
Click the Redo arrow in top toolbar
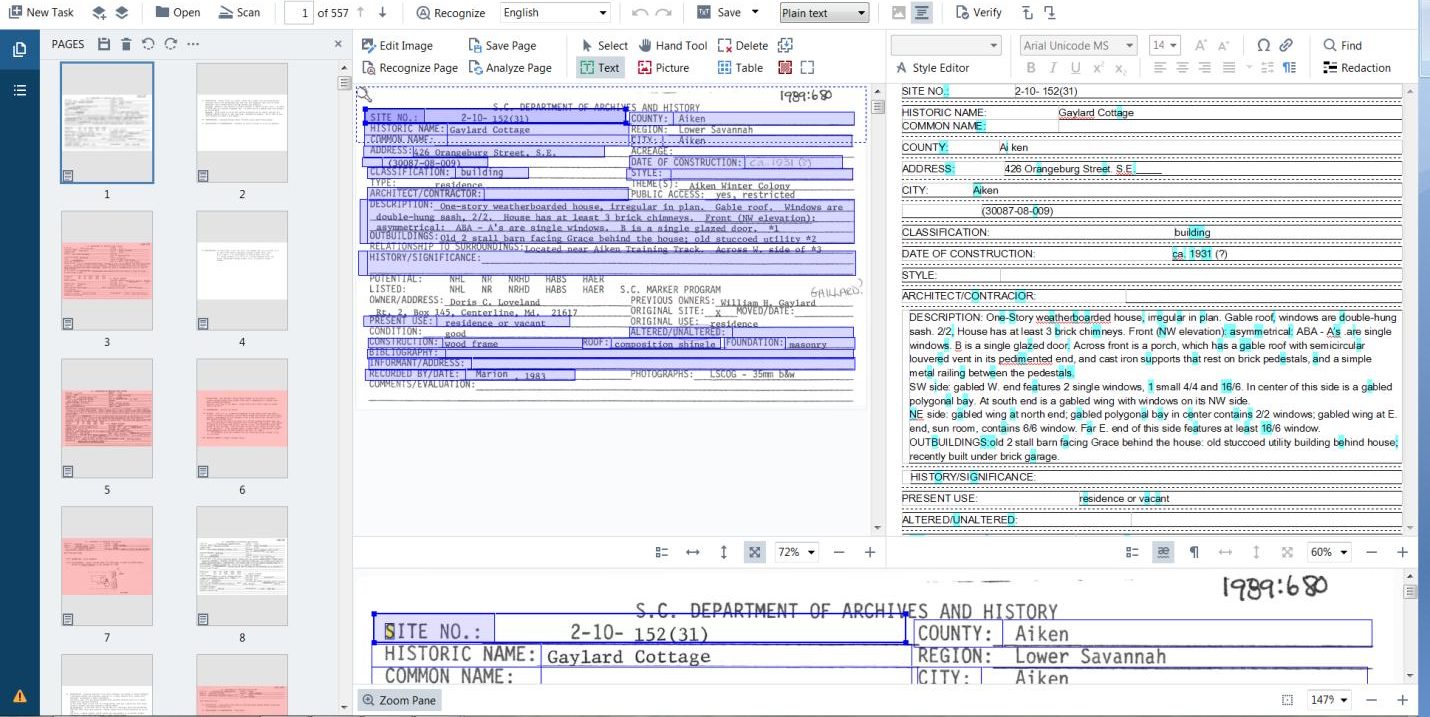665,13
